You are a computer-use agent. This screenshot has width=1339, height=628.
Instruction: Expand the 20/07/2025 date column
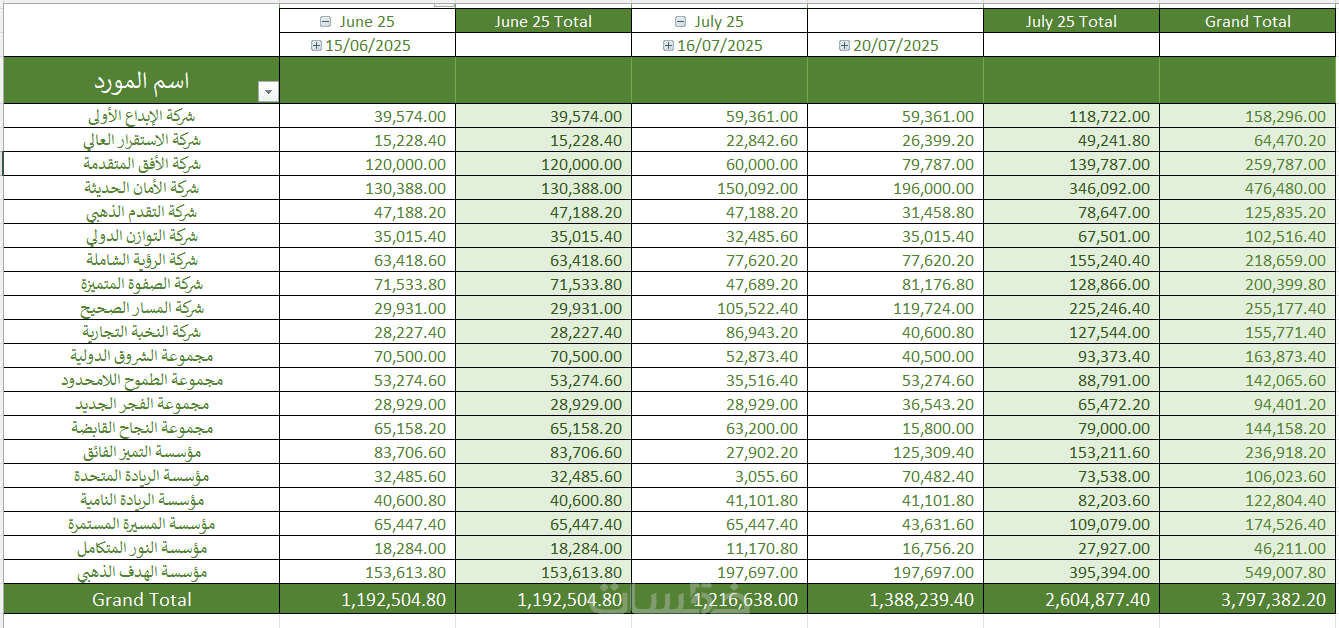pos(844,46)
